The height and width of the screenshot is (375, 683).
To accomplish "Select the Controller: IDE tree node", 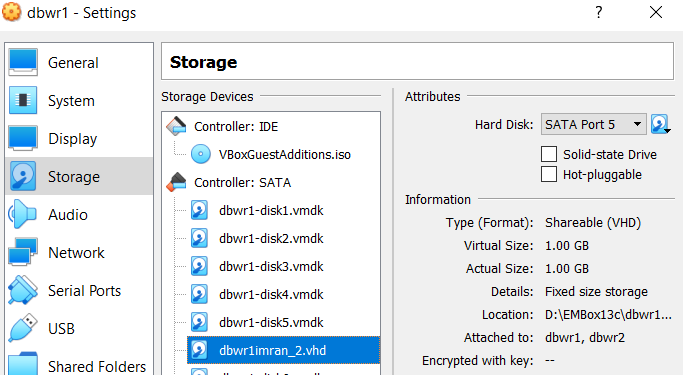I will pos(236,127).
